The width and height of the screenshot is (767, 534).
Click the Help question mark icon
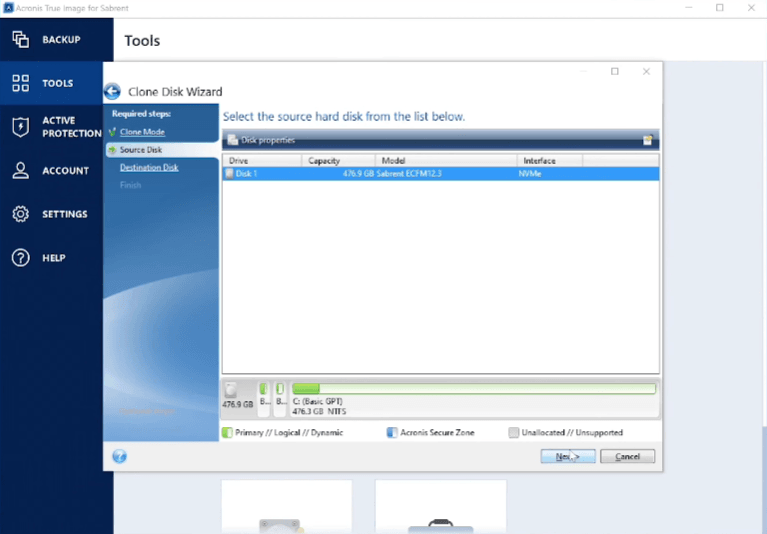[21, 258]
